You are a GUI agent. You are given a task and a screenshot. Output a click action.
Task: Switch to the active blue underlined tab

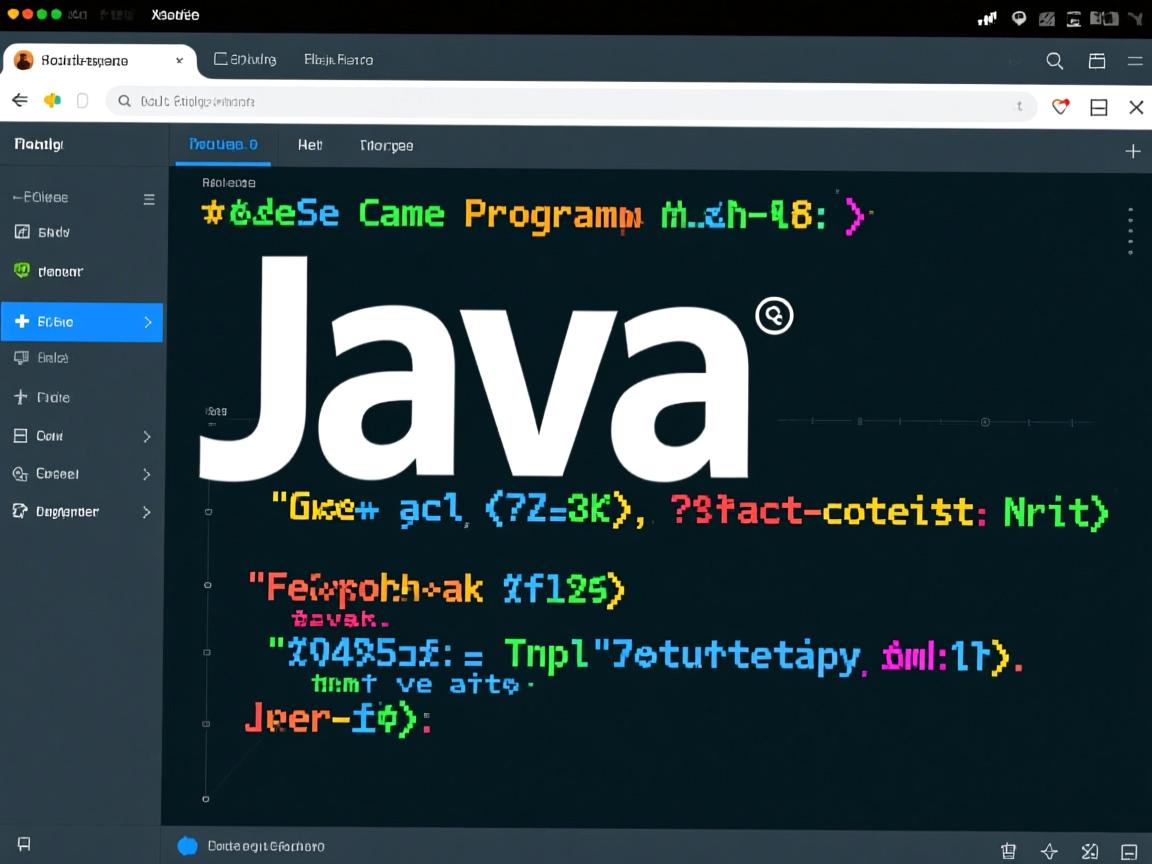222,145
